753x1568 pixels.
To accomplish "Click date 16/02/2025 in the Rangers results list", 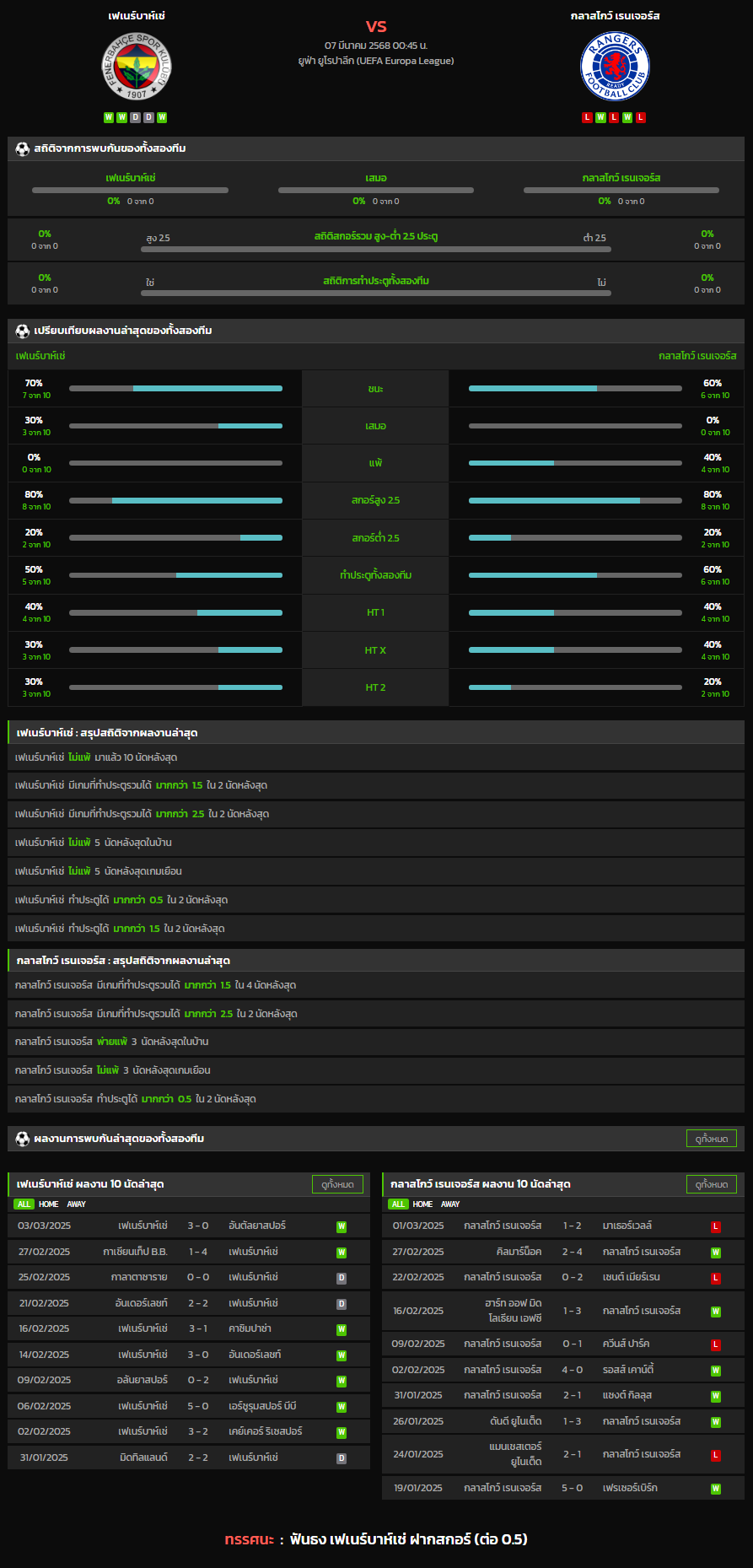I will point(418,1312).
